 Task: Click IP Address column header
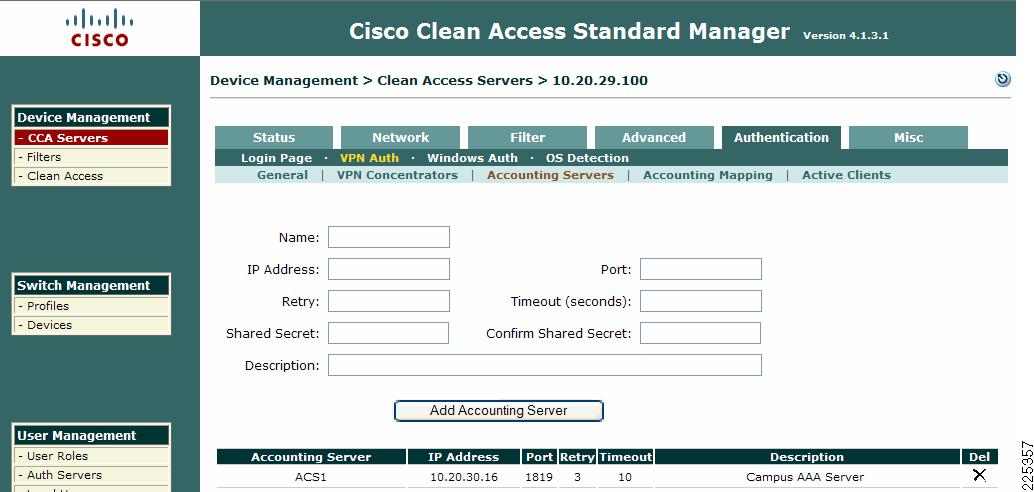click(464, 457)
